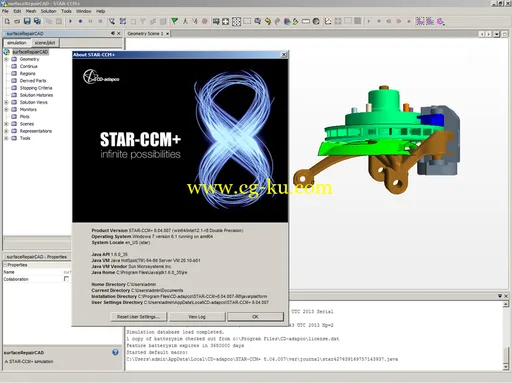Image resolution: width=512 pixels, height=383 pixels.
Task: Click the output console vertical scrollbar
Action: point(506,335)
